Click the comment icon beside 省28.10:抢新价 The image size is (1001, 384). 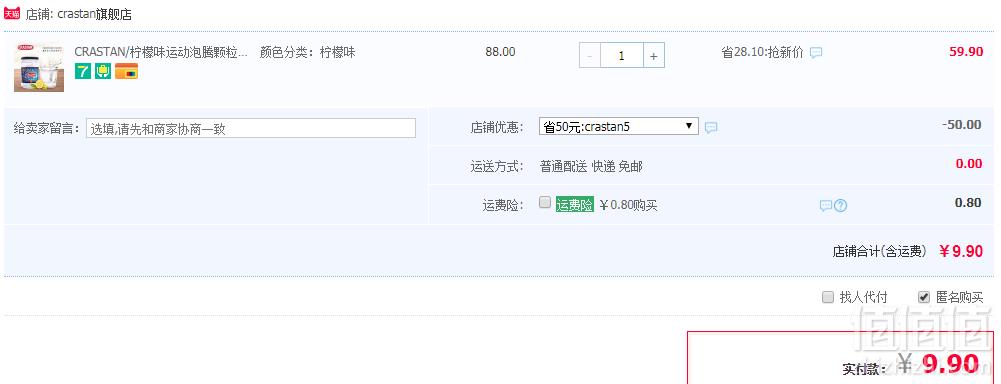coord(816,52)
